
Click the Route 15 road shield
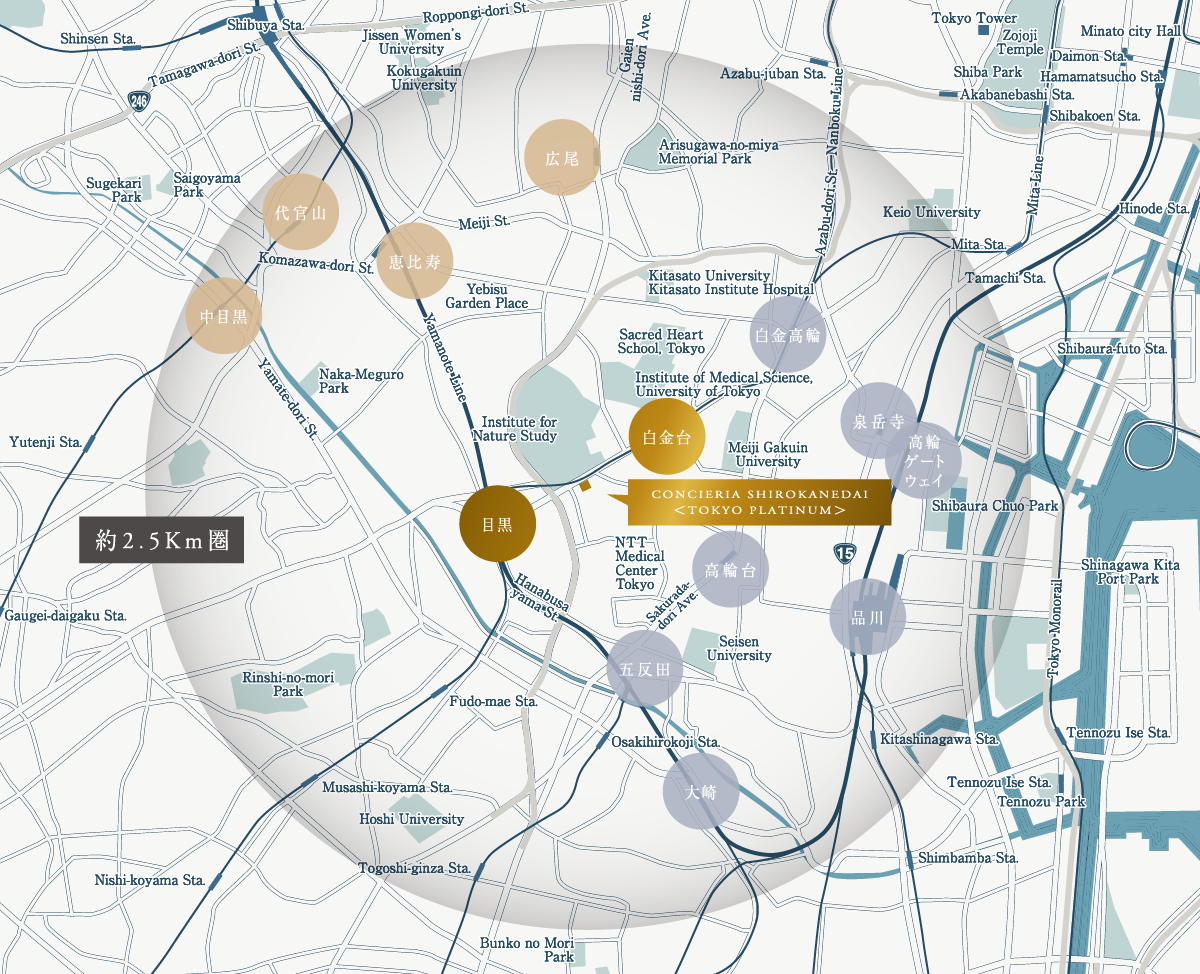click(843, 553)
